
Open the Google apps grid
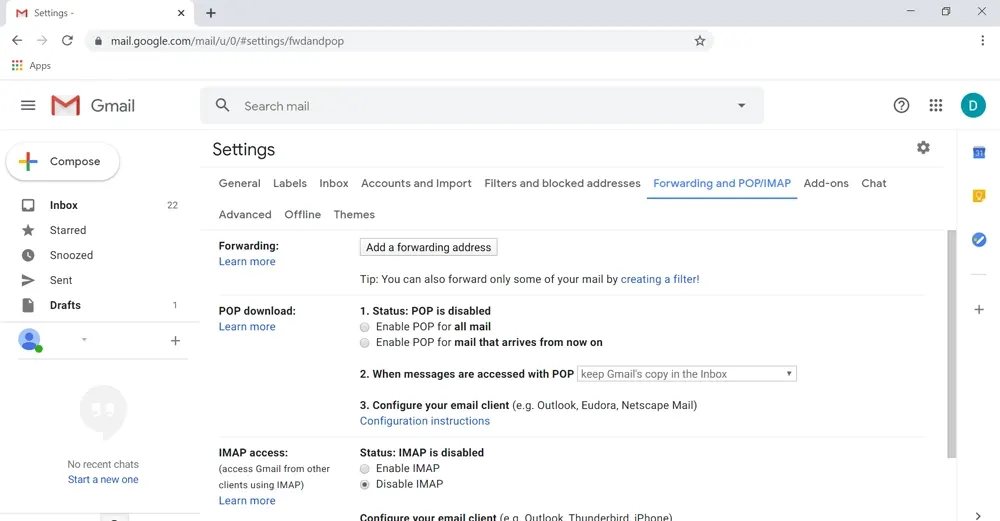tap(936, 105)
